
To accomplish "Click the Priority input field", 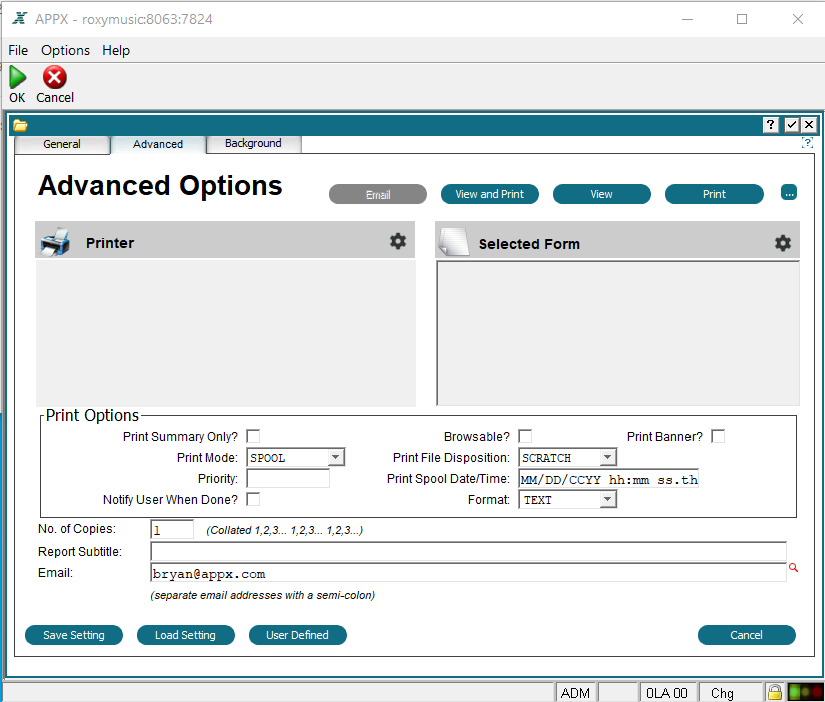I will click(288, 478).
